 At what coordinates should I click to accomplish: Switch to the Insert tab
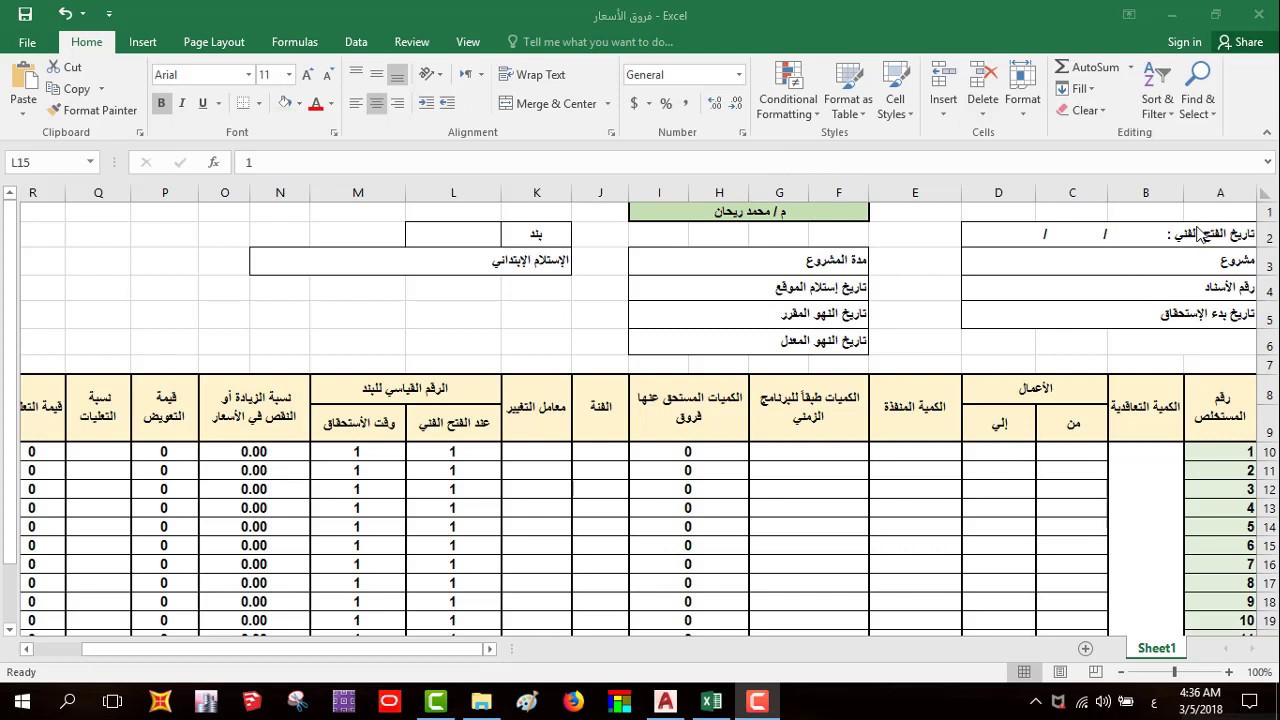tap(142, 42)
